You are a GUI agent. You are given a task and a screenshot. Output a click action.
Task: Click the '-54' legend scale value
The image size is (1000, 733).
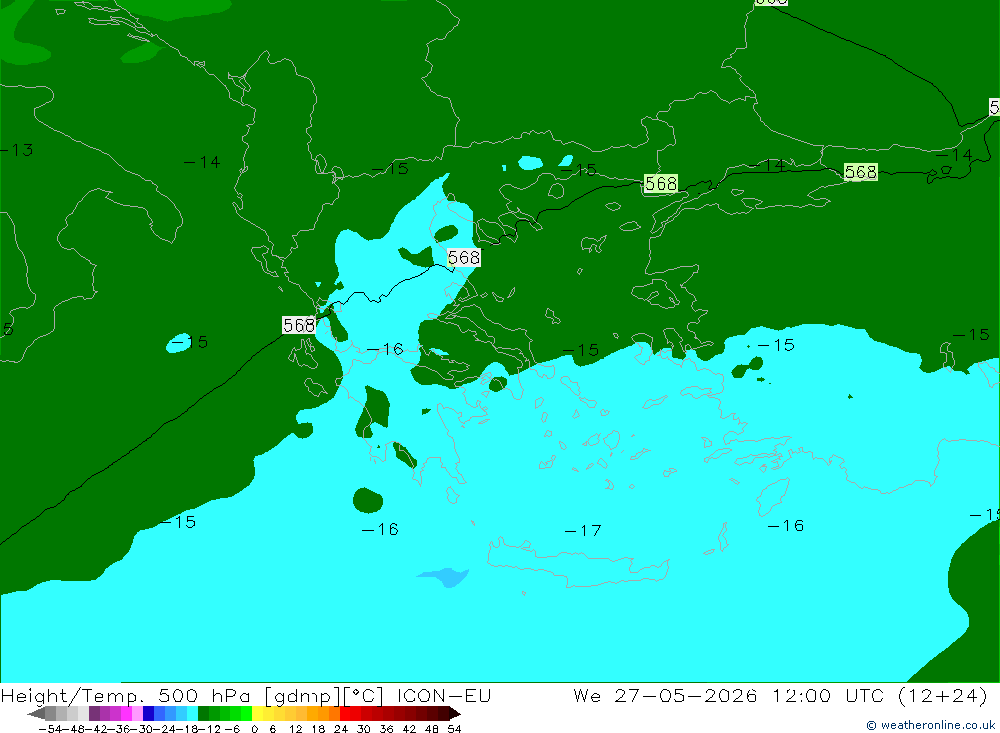[50, 729]
